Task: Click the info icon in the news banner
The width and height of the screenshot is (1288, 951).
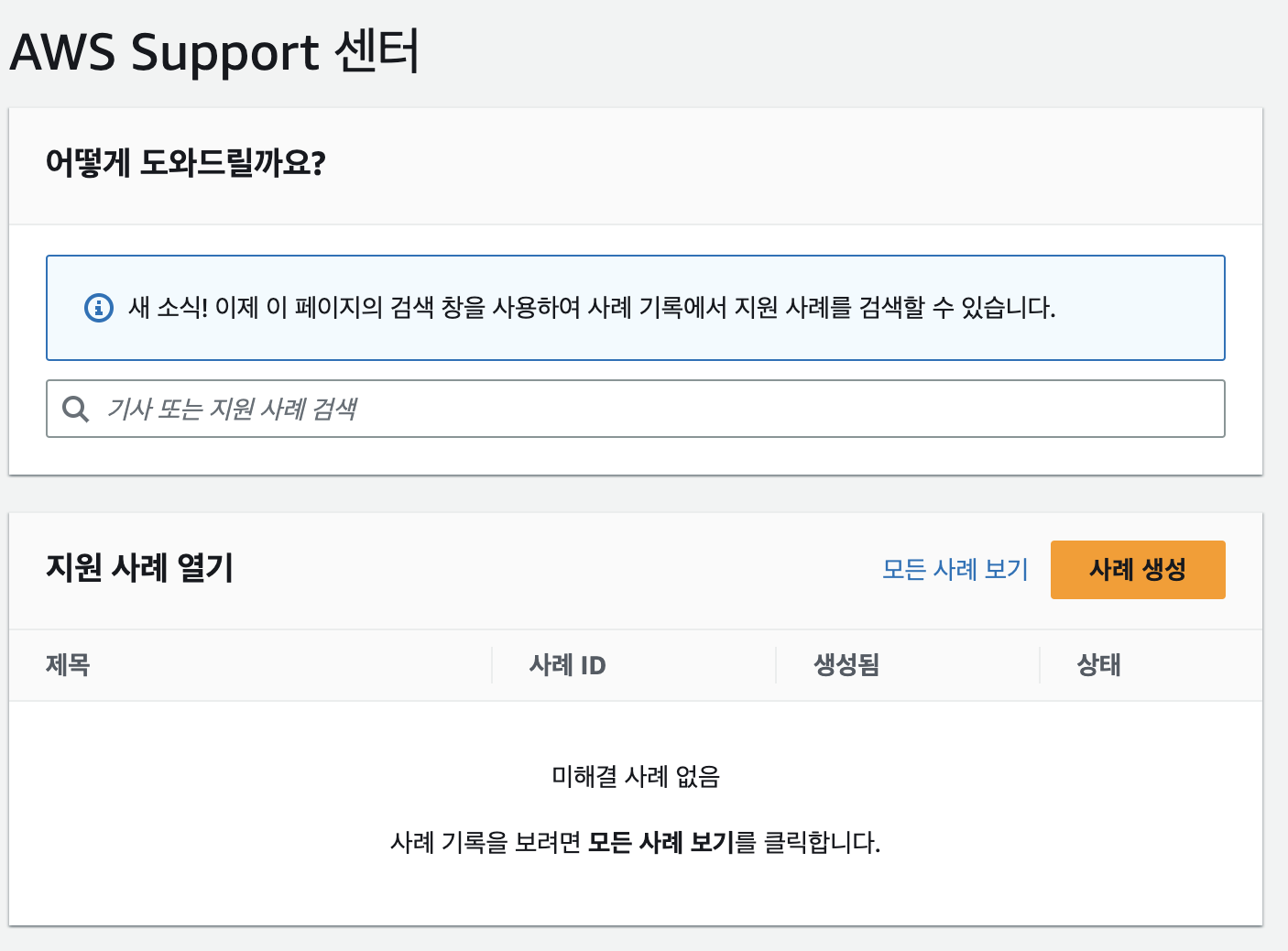Action: 99,308
